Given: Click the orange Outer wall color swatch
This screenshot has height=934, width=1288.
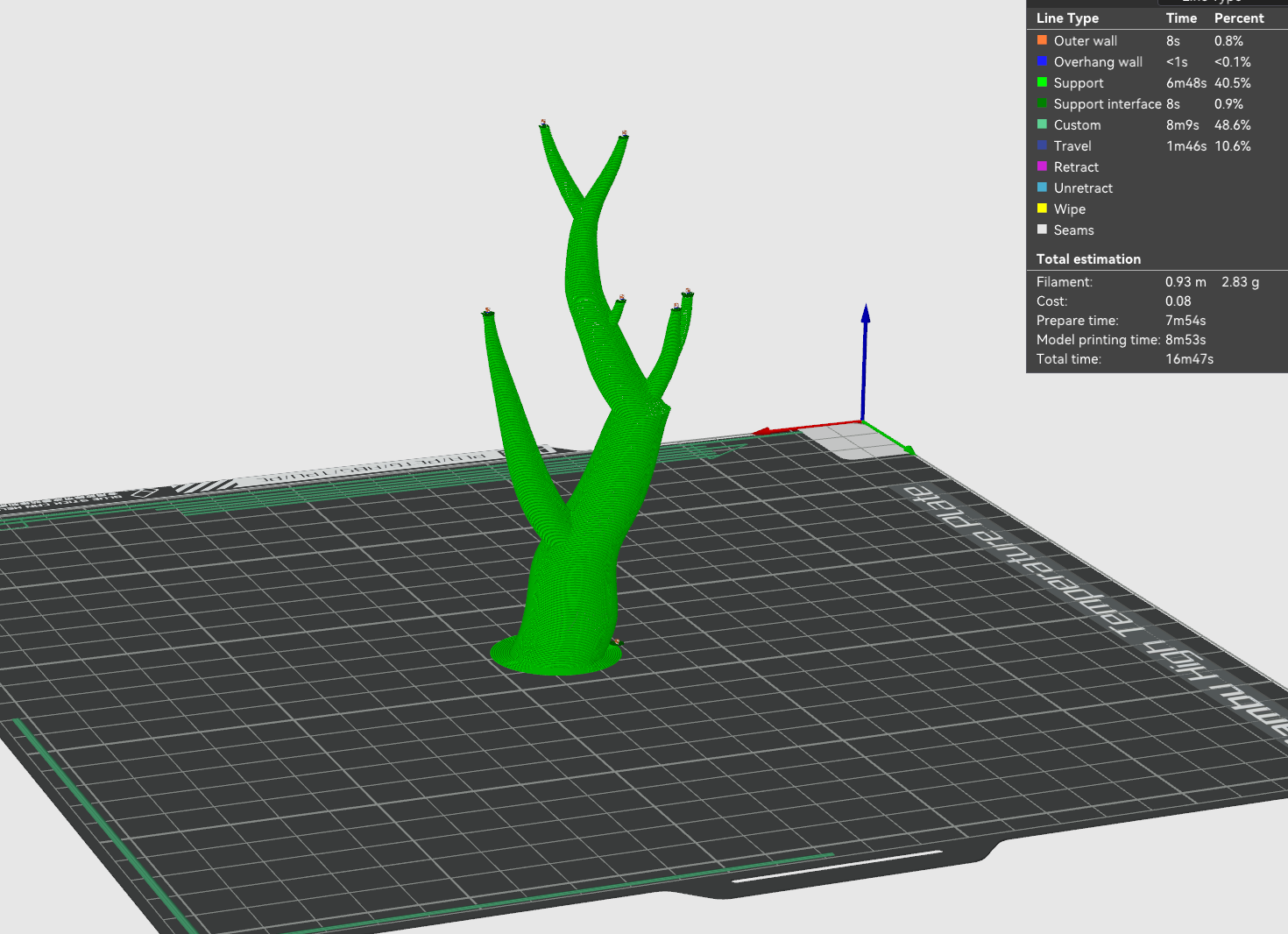Looking at the screenshot, I should coord(1042,39).
